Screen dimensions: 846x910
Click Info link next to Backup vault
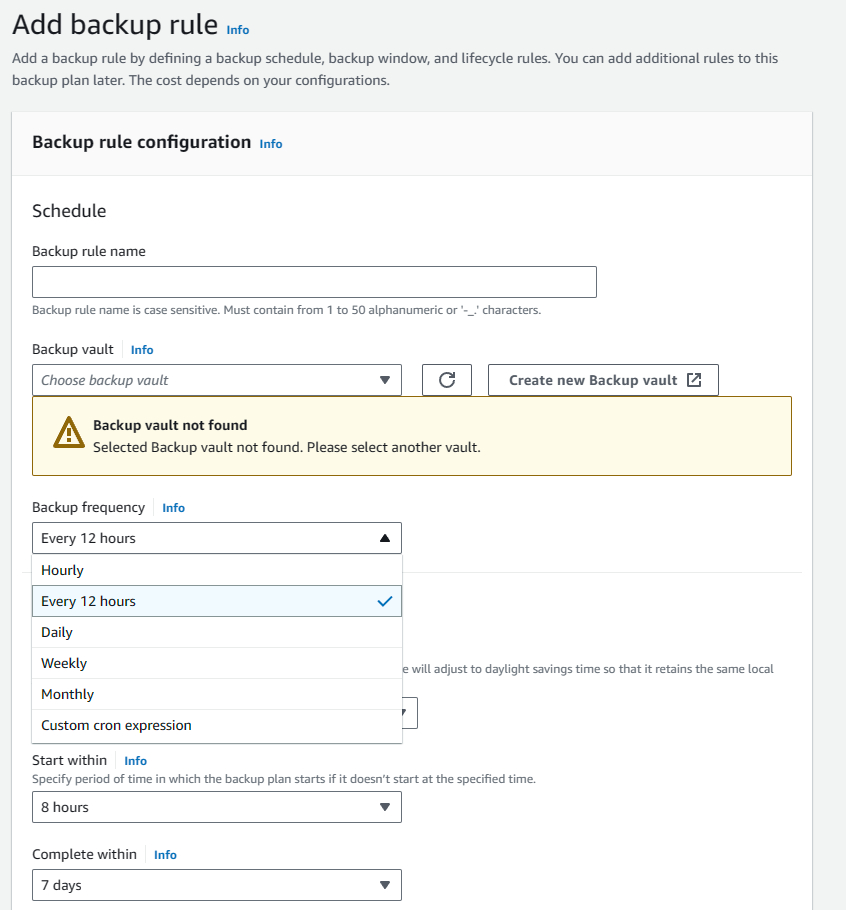click(142, 350)
